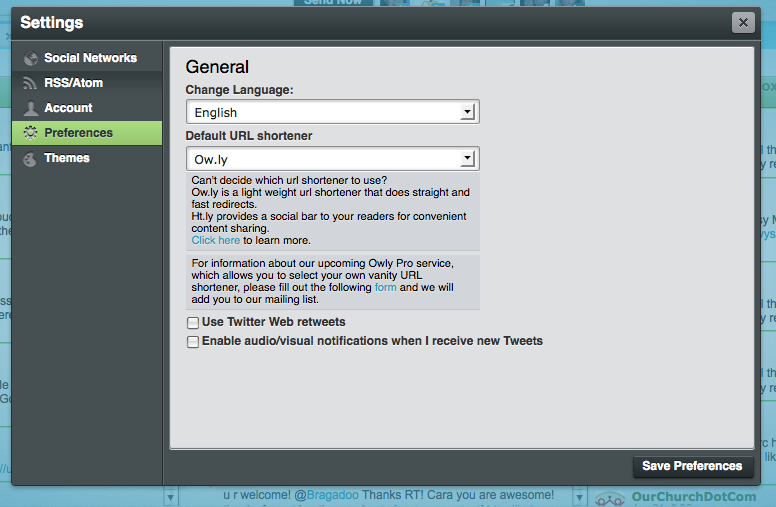Click the RSS feed icon in the sidebar
The height and width of the screenshot is (507, 776).
click(30, 83)
